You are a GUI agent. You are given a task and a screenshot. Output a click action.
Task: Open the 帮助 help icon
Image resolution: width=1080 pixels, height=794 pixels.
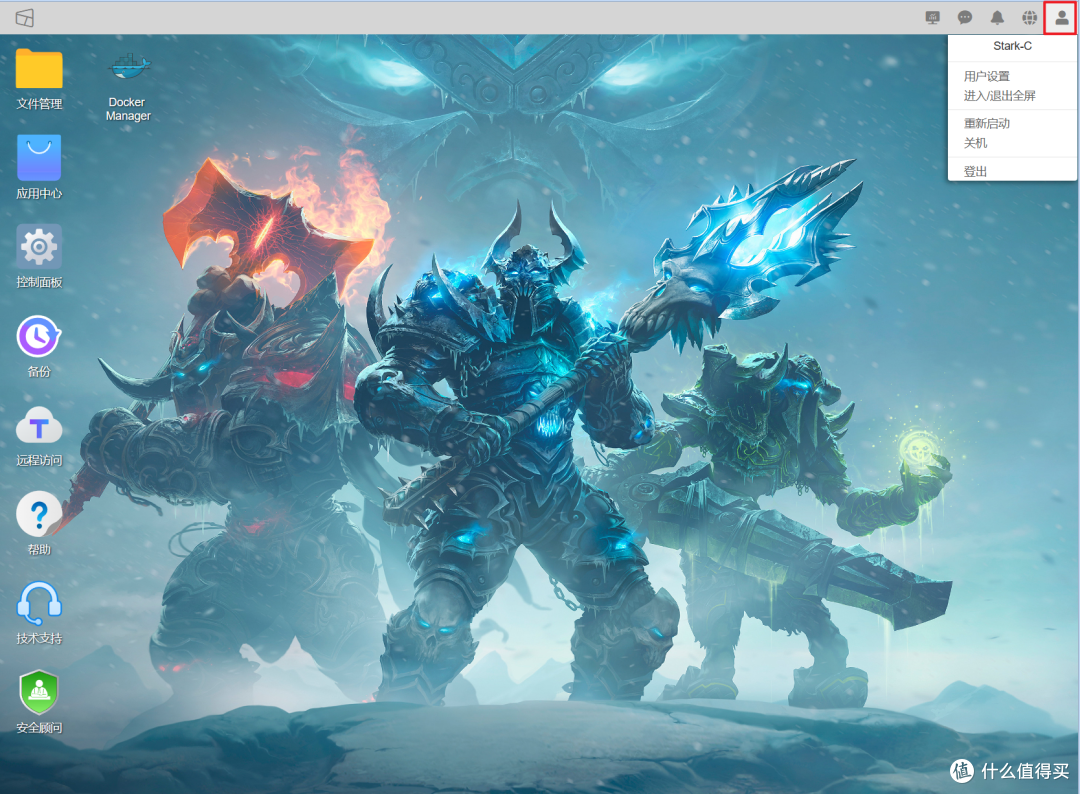click(39, 514)
